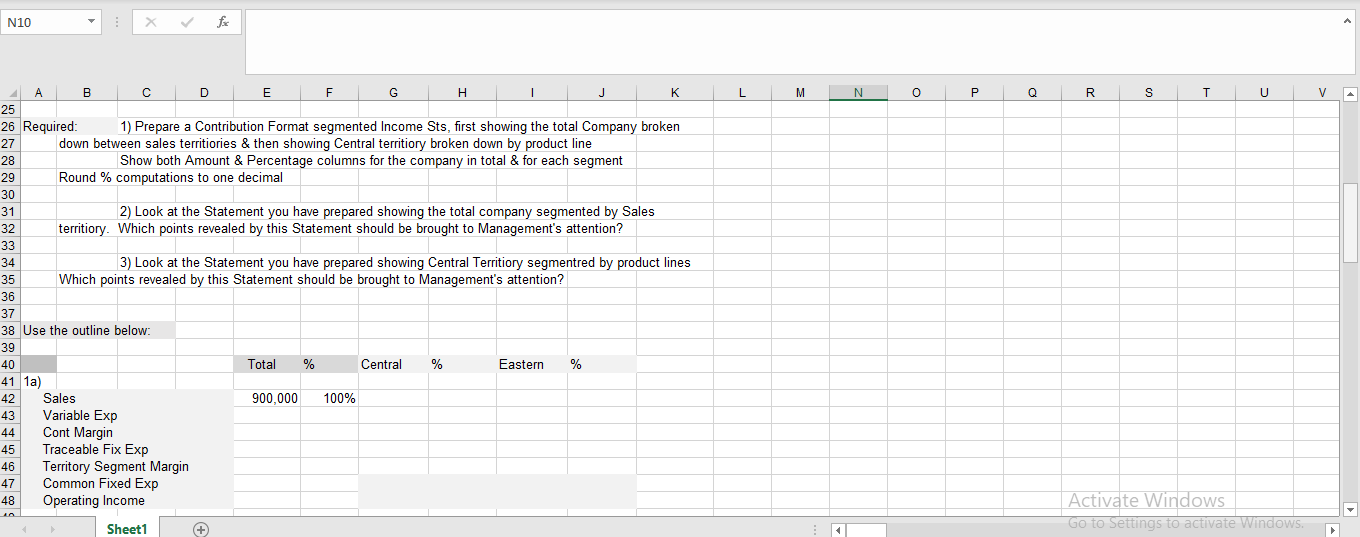The height and width of the screenshot is (537, 1360).
Task: Switch to the Sheet1 tab
Action: tap(127, 529)
